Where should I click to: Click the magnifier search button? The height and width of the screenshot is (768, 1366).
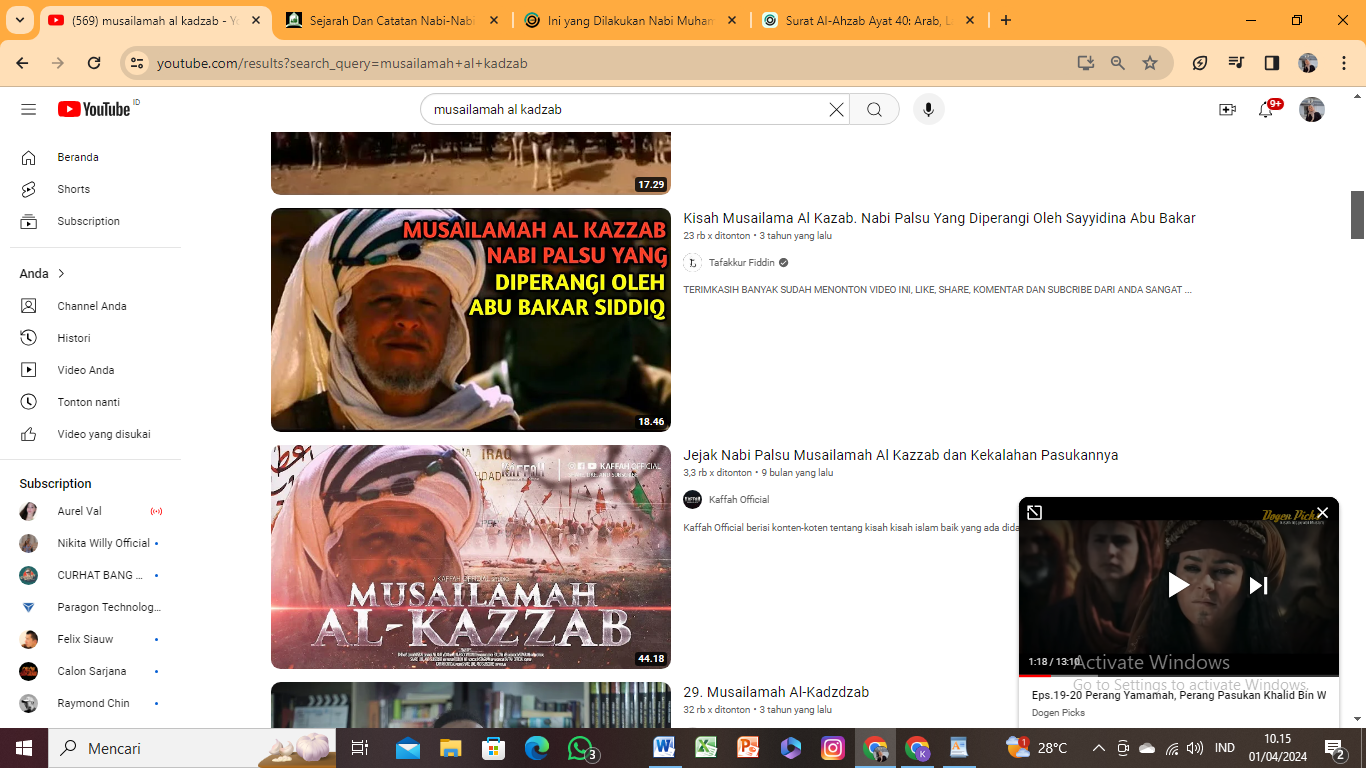tap(875, 110)
